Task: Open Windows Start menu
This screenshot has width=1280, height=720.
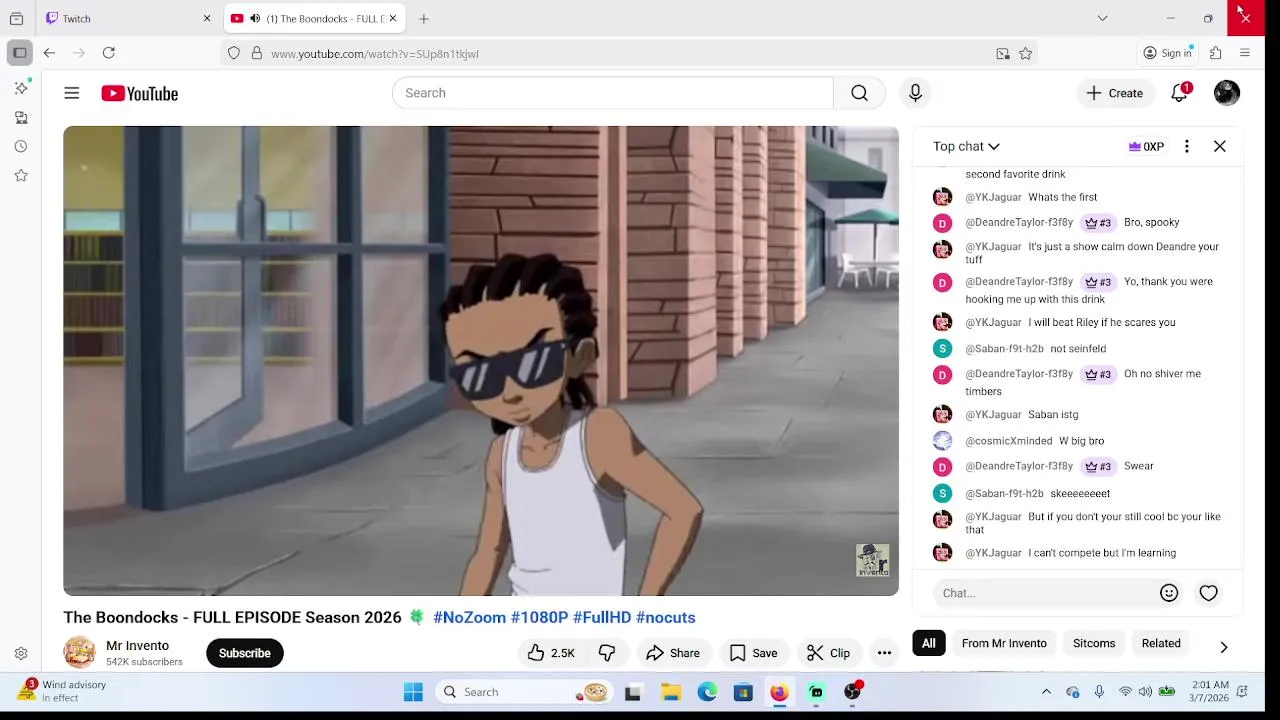Action: tap(413, 692)
